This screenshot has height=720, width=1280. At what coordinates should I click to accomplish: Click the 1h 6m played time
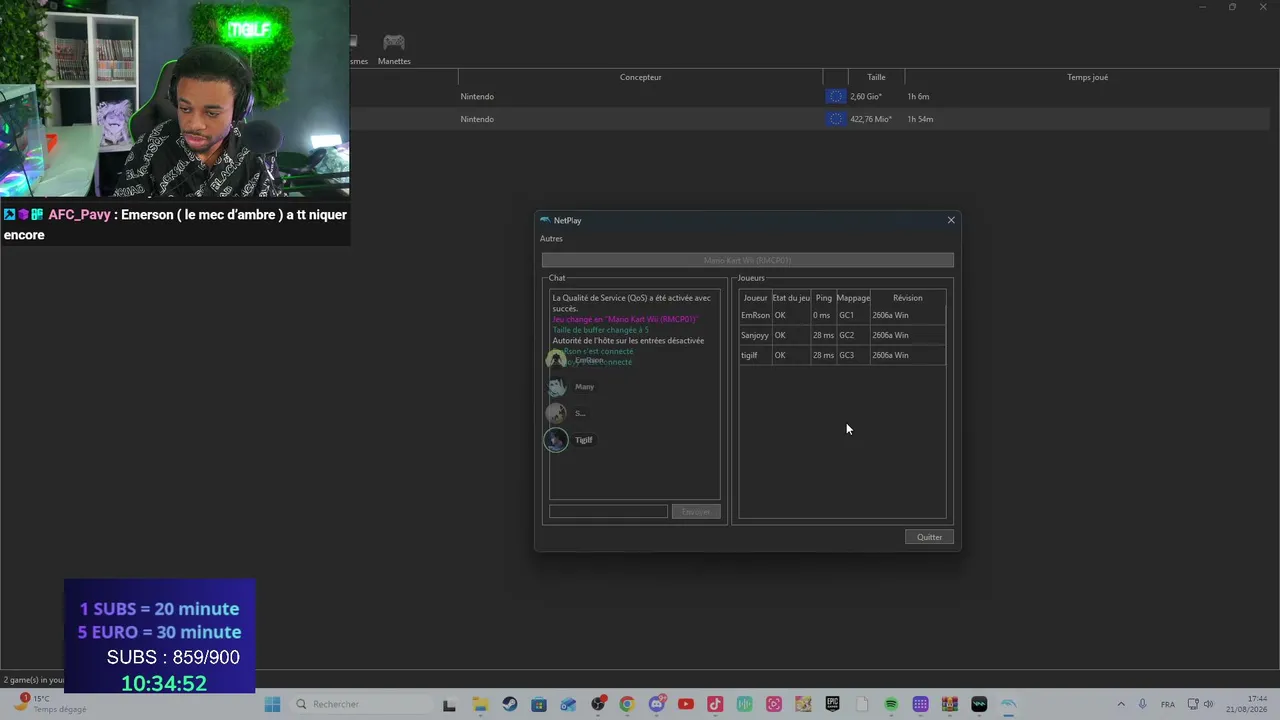(x=918, y=96)
